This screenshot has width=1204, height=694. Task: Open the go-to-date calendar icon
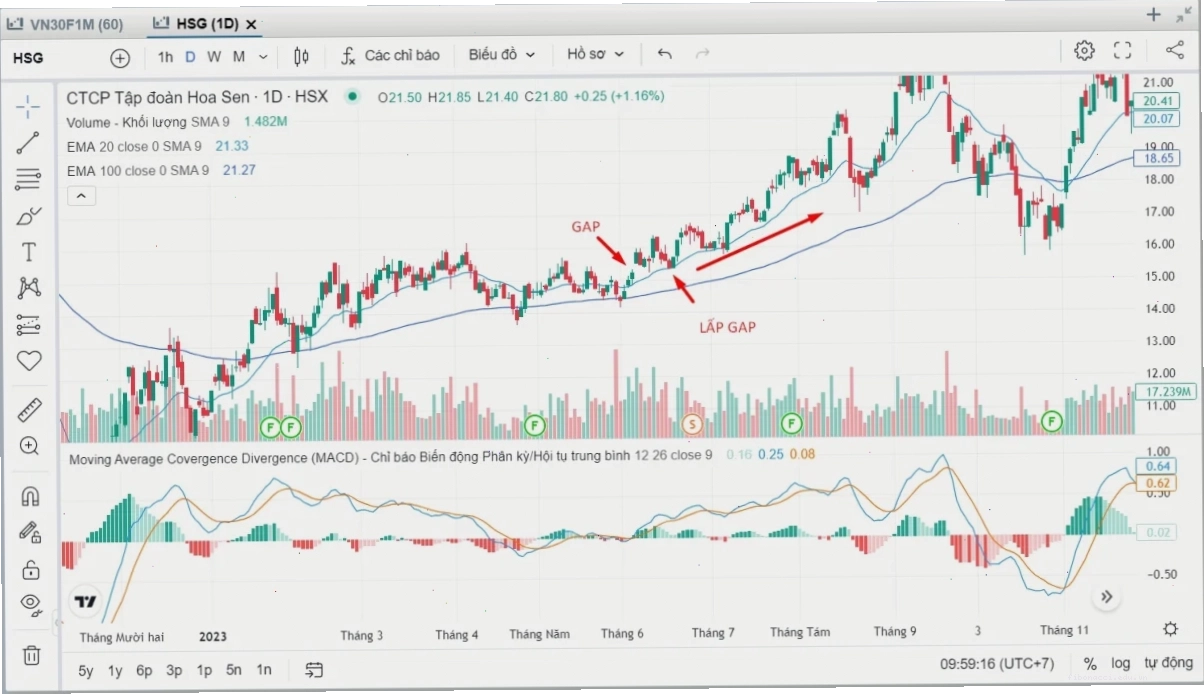click(x=314, y=670)
